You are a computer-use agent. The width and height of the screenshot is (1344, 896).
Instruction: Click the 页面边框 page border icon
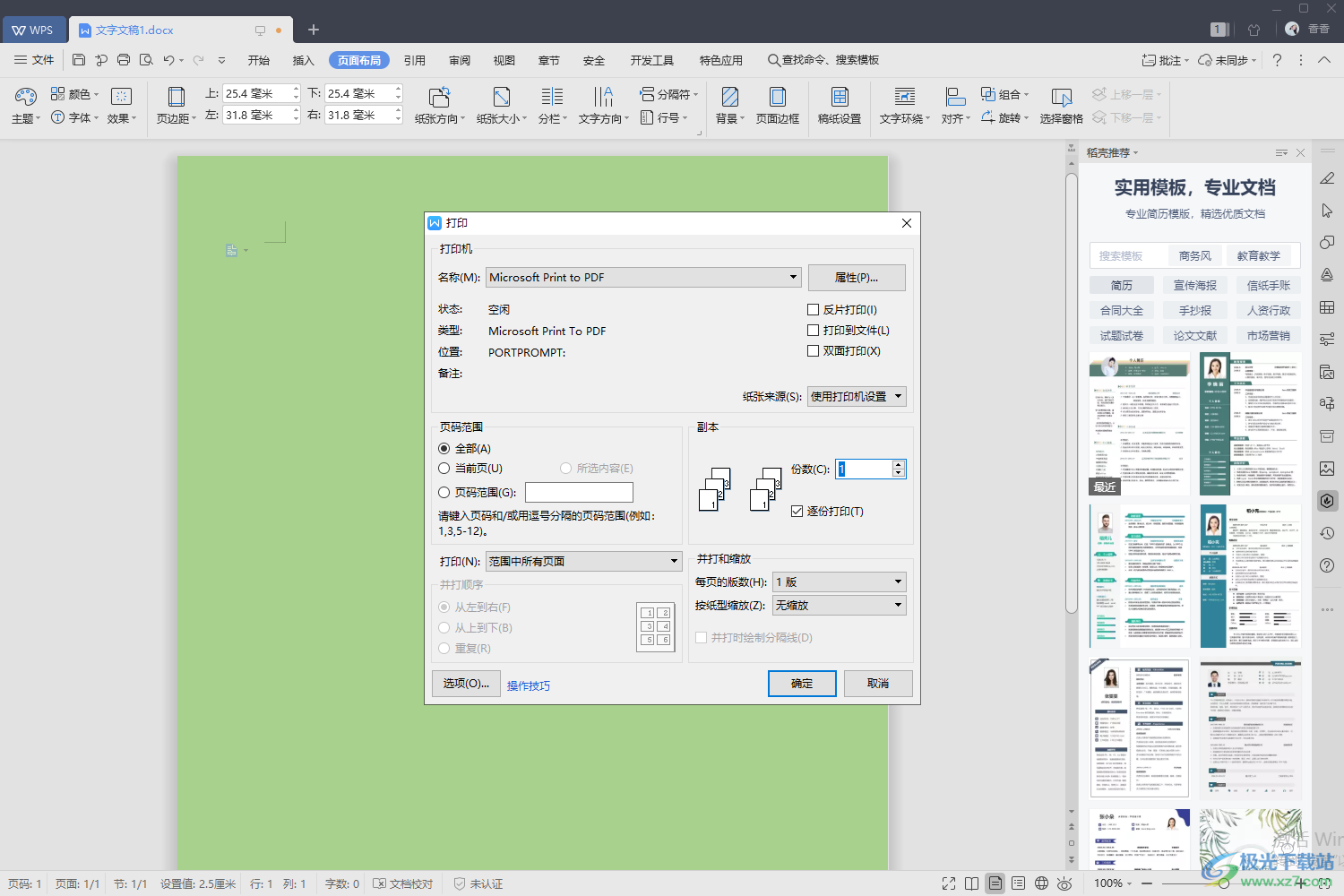coord(777,97)
